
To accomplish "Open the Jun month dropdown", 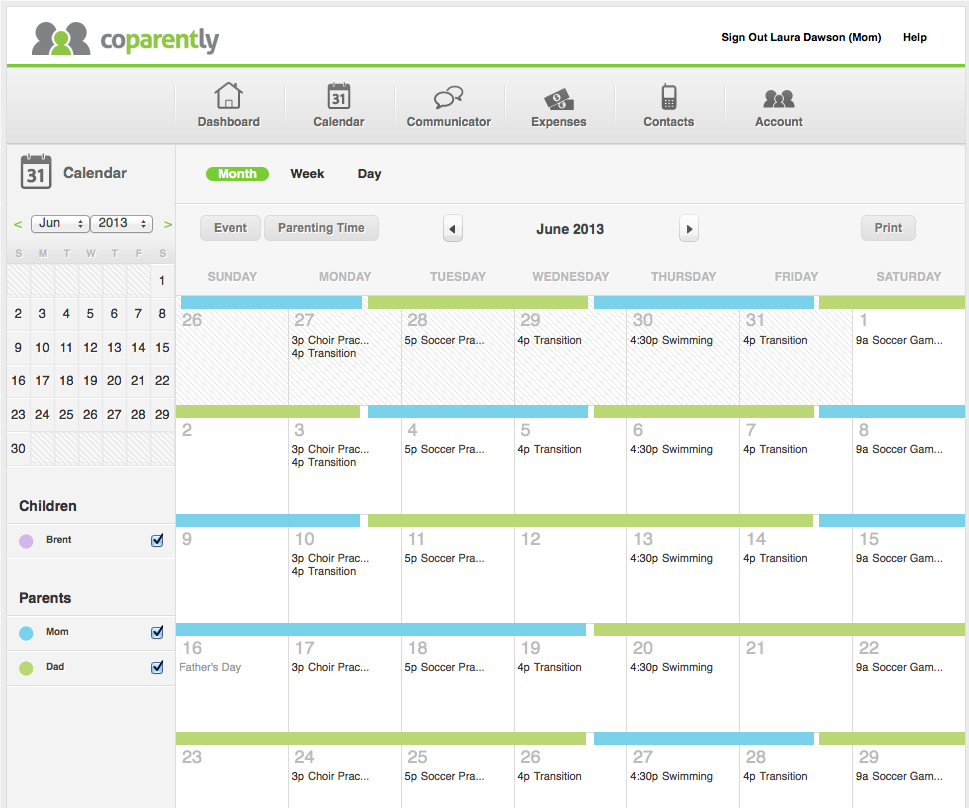I will tap(60, 223).
